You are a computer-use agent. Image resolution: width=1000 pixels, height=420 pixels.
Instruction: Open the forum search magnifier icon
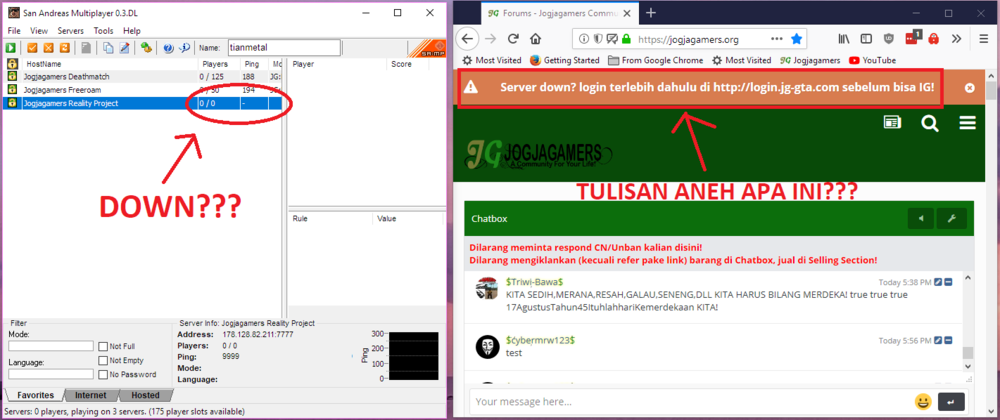(930, 123)
